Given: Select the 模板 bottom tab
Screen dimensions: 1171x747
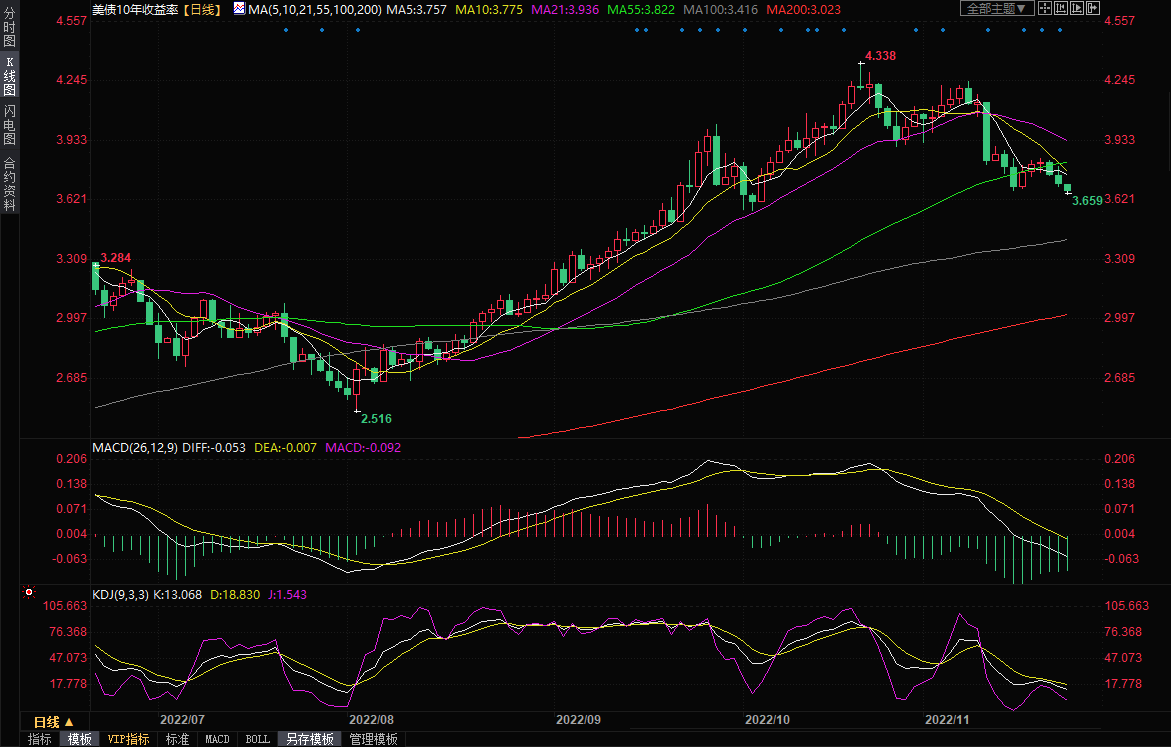Looking at the screenshot, I should (80, 739).
